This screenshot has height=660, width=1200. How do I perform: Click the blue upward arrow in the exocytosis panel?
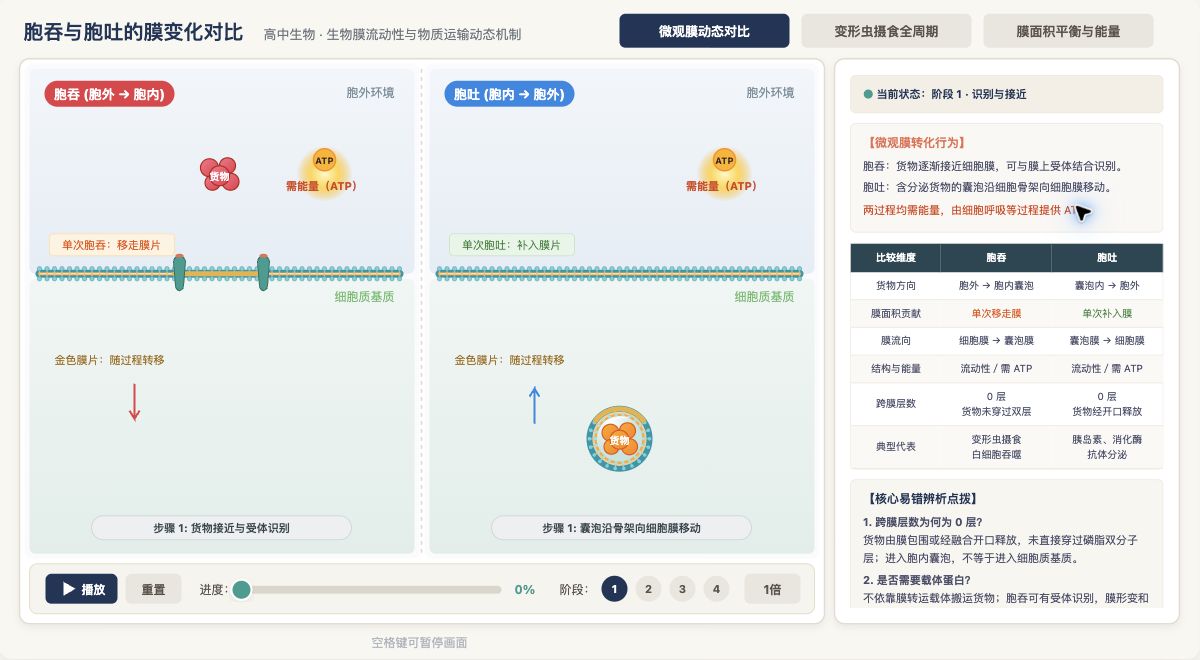point(534,405)
